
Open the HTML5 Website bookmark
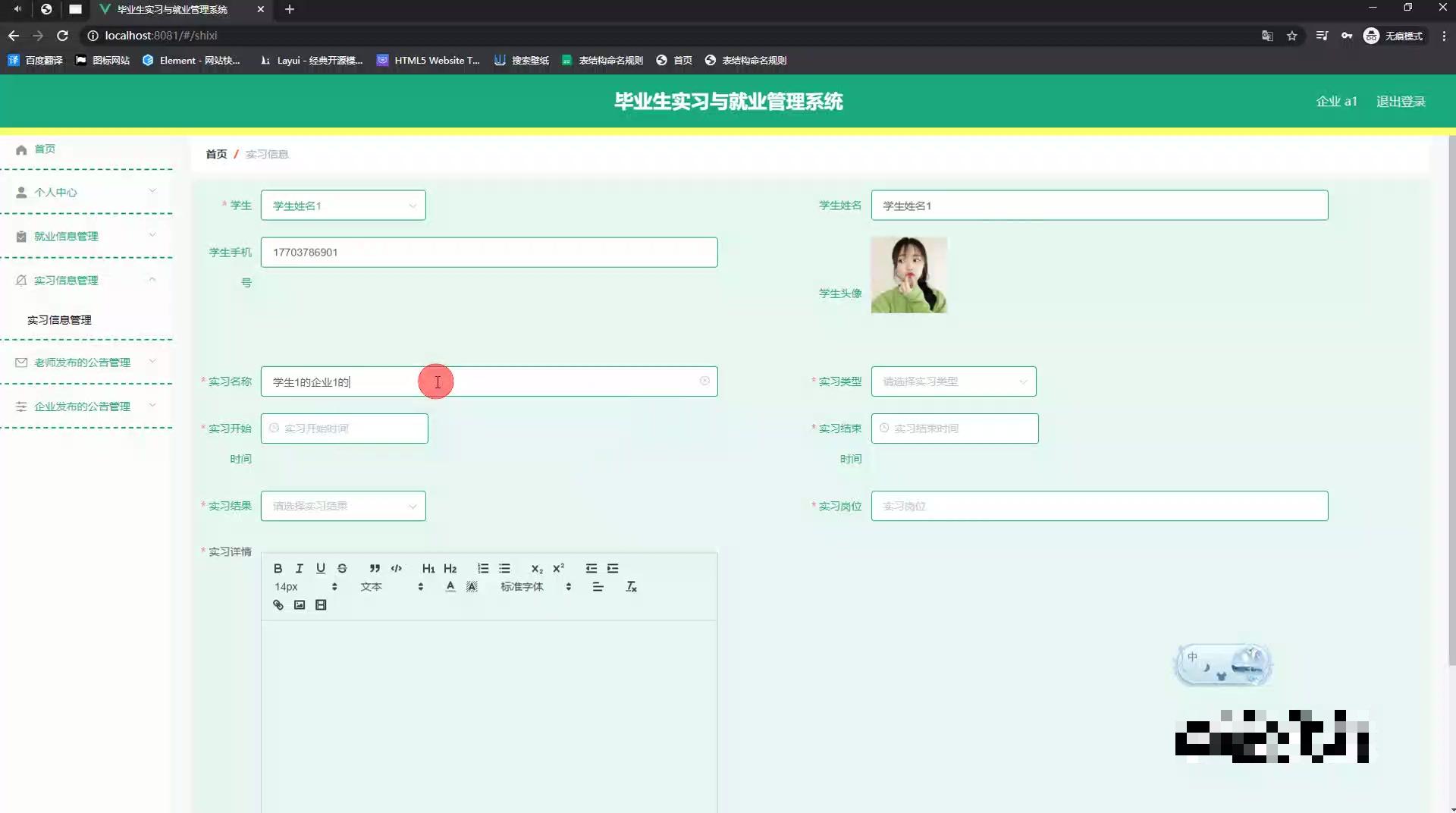point(428,60)
